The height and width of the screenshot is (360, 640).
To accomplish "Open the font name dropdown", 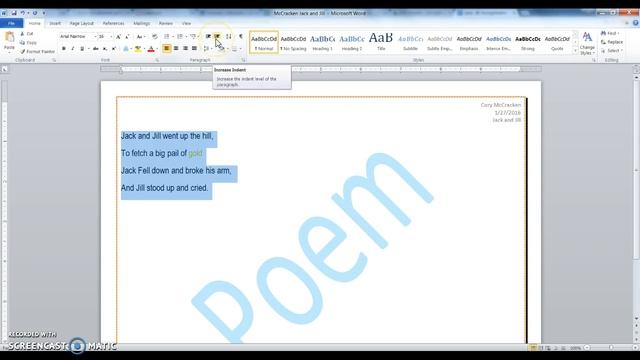I will (x=95, y=37).
